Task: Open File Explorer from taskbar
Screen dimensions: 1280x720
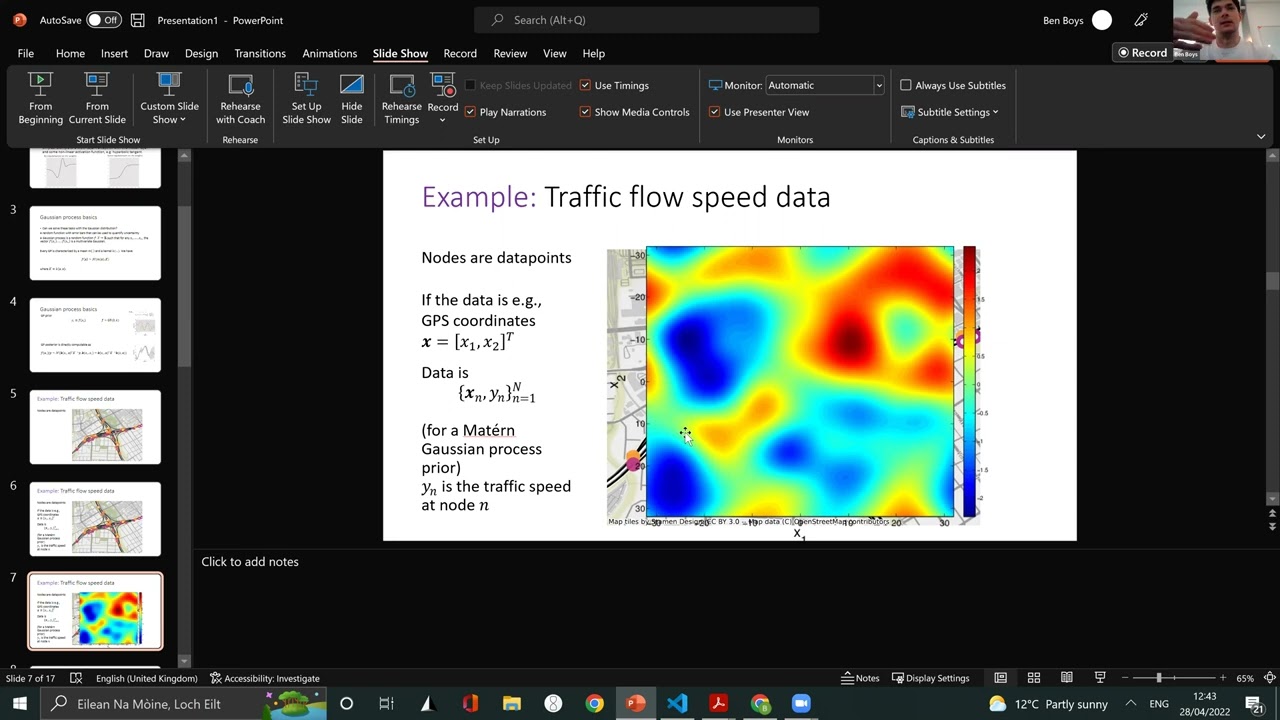Action: [x=512, y=704]
